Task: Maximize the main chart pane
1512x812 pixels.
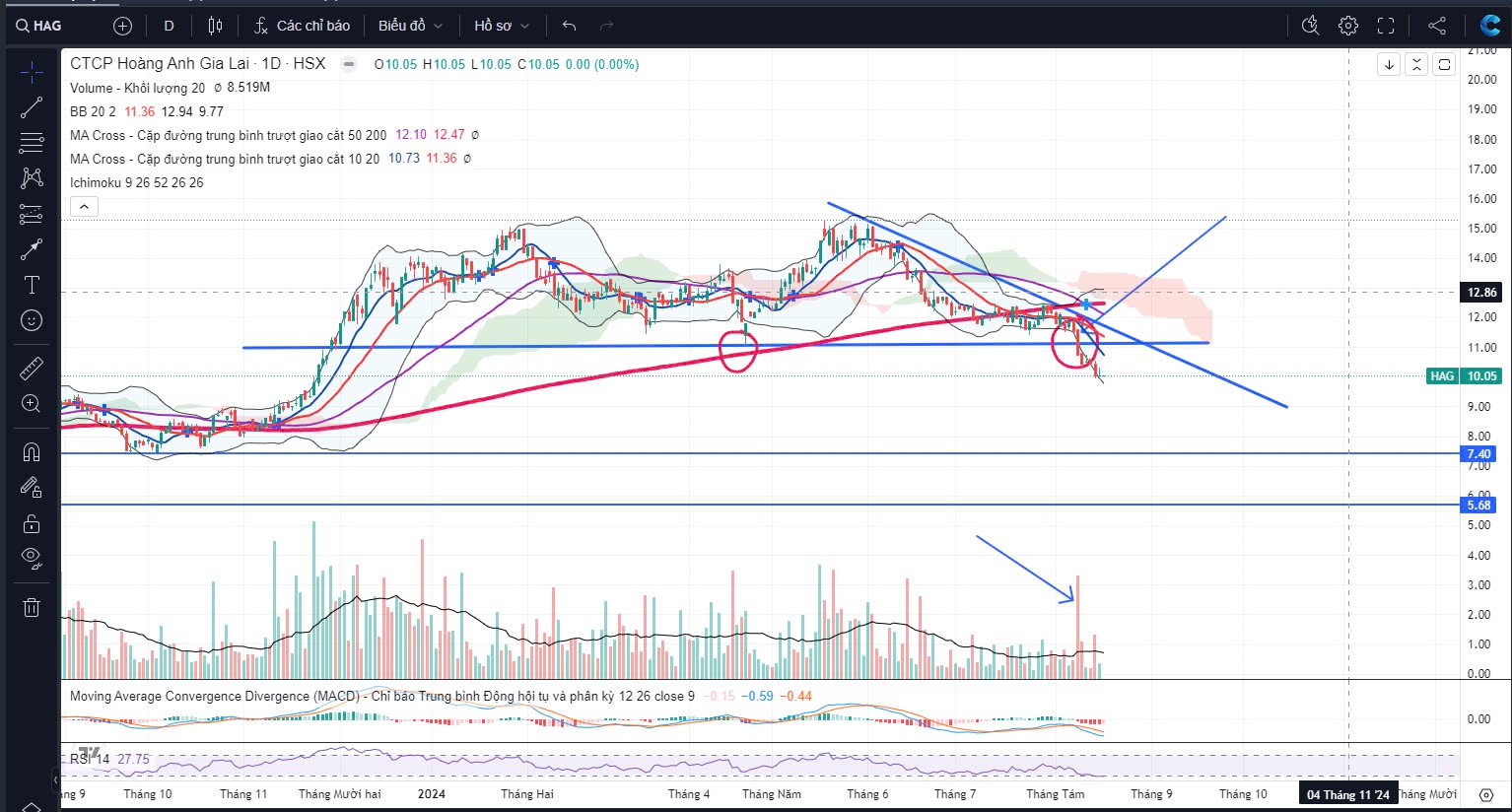Action: 1444,65
